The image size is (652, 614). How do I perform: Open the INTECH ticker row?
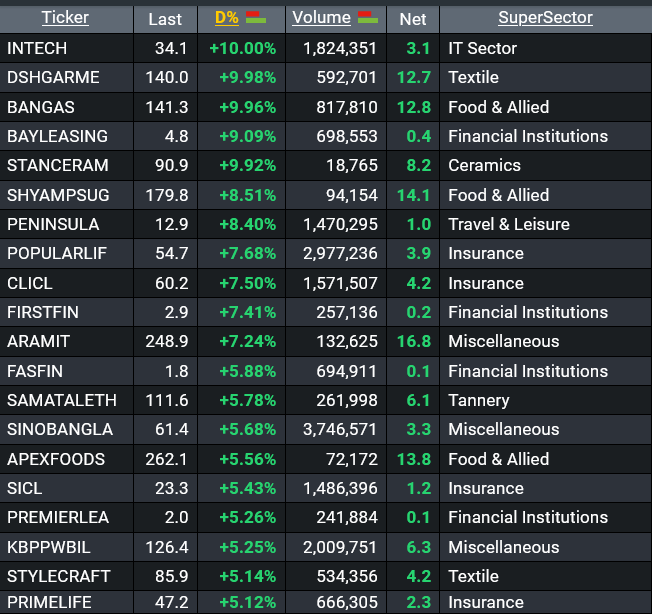click(36, 48)
